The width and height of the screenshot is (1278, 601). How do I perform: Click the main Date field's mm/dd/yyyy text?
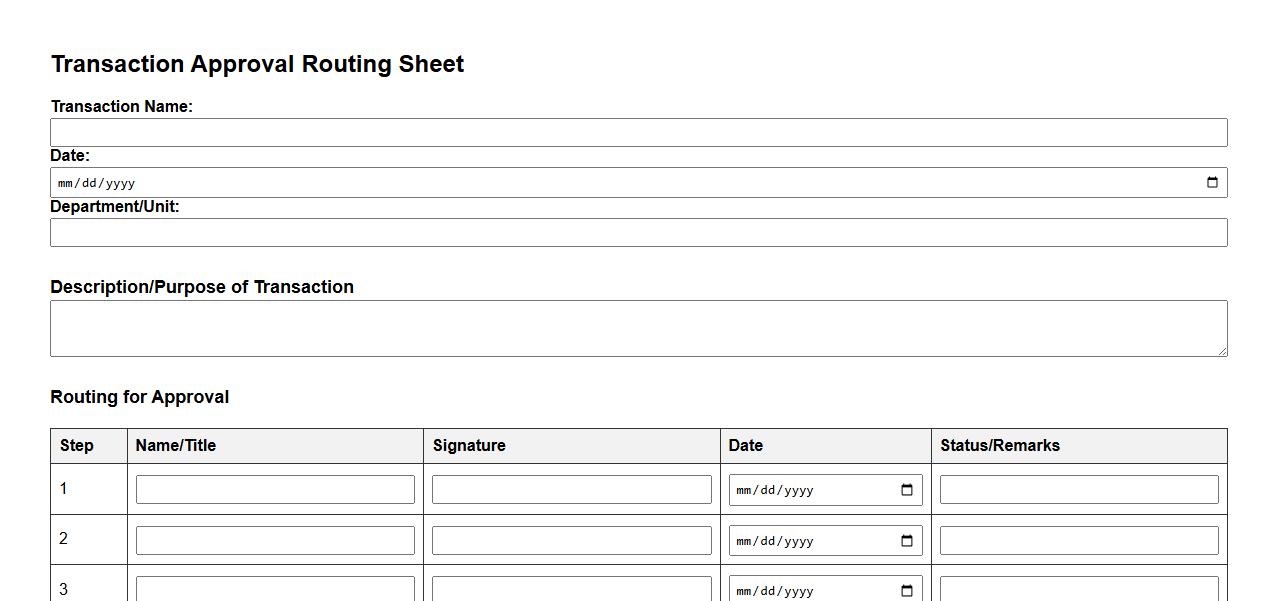pos(97,183)
